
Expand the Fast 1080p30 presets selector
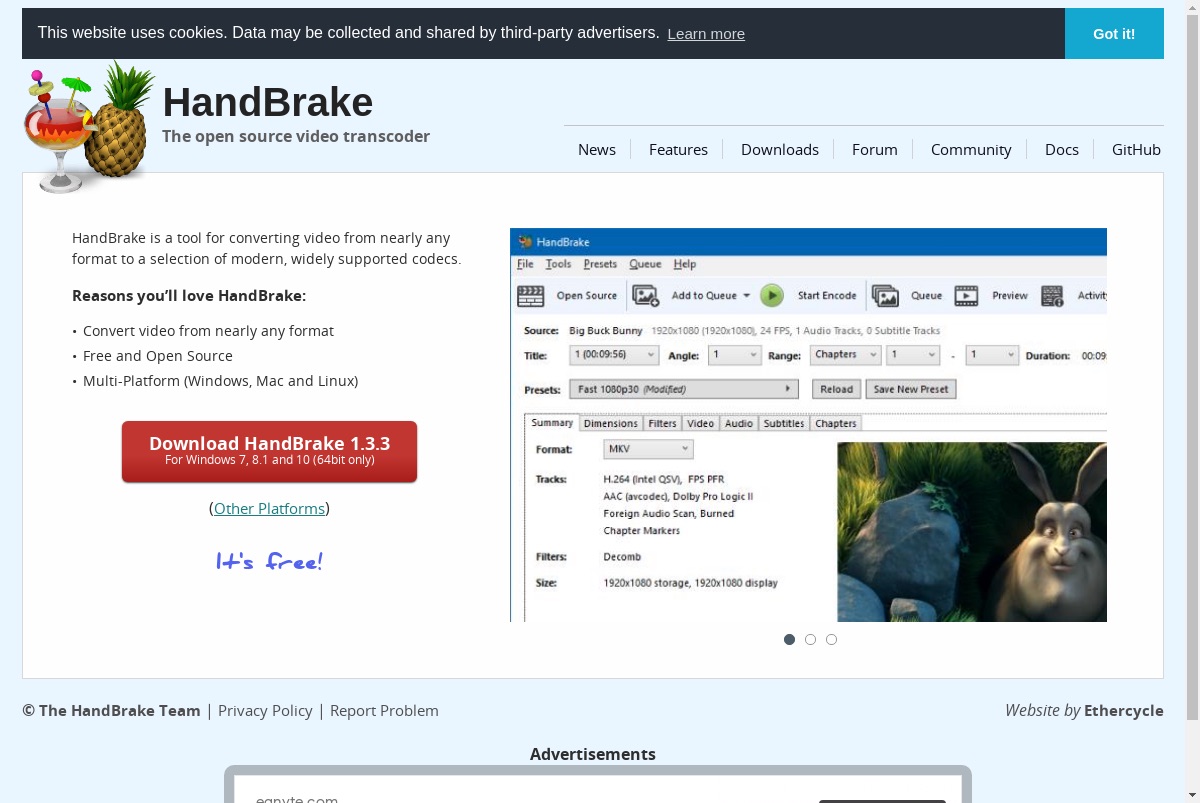(684, 389)
